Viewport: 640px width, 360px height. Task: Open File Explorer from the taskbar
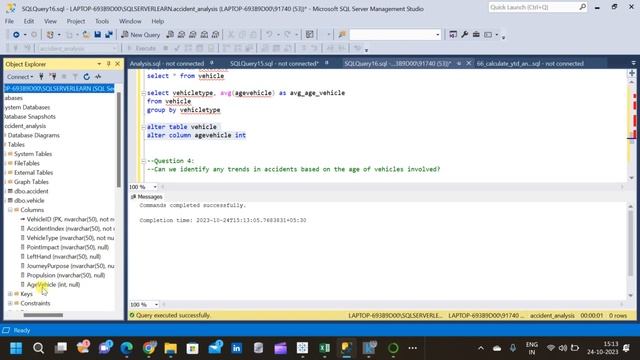(x=171, y=348)
